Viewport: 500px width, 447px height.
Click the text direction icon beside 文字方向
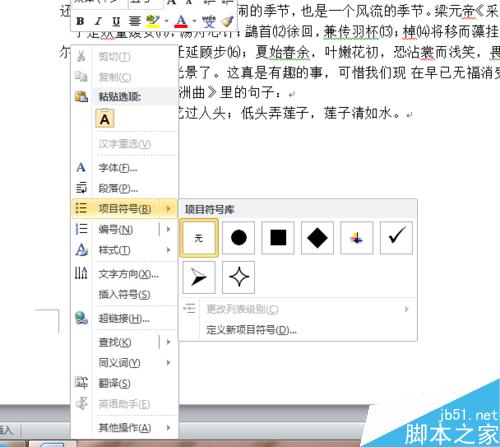(81, 273)
